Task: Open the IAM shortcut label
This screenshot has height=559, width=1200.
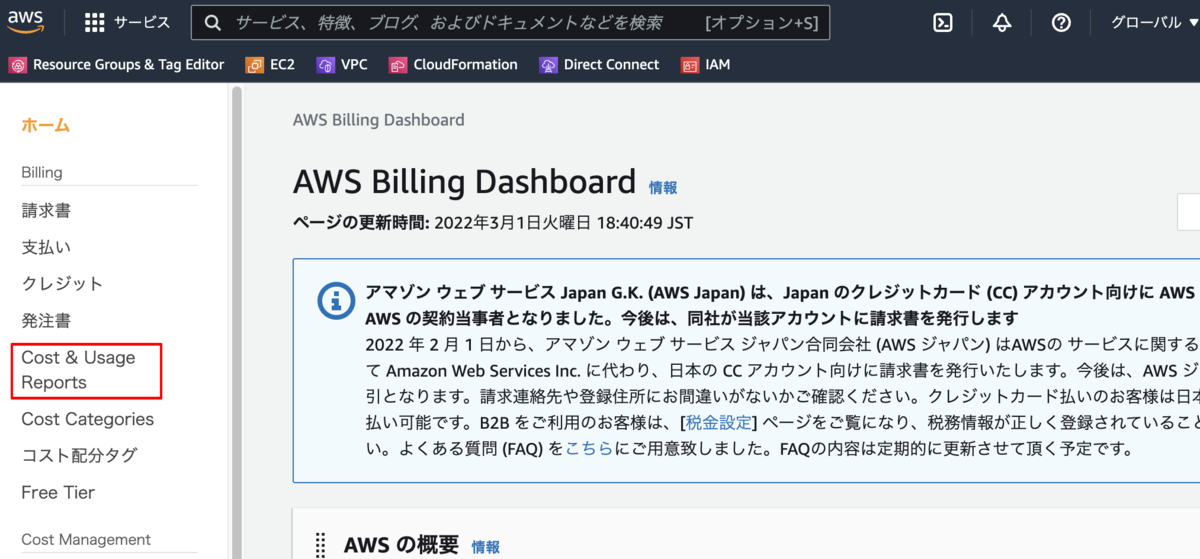Action: (718, 65)
